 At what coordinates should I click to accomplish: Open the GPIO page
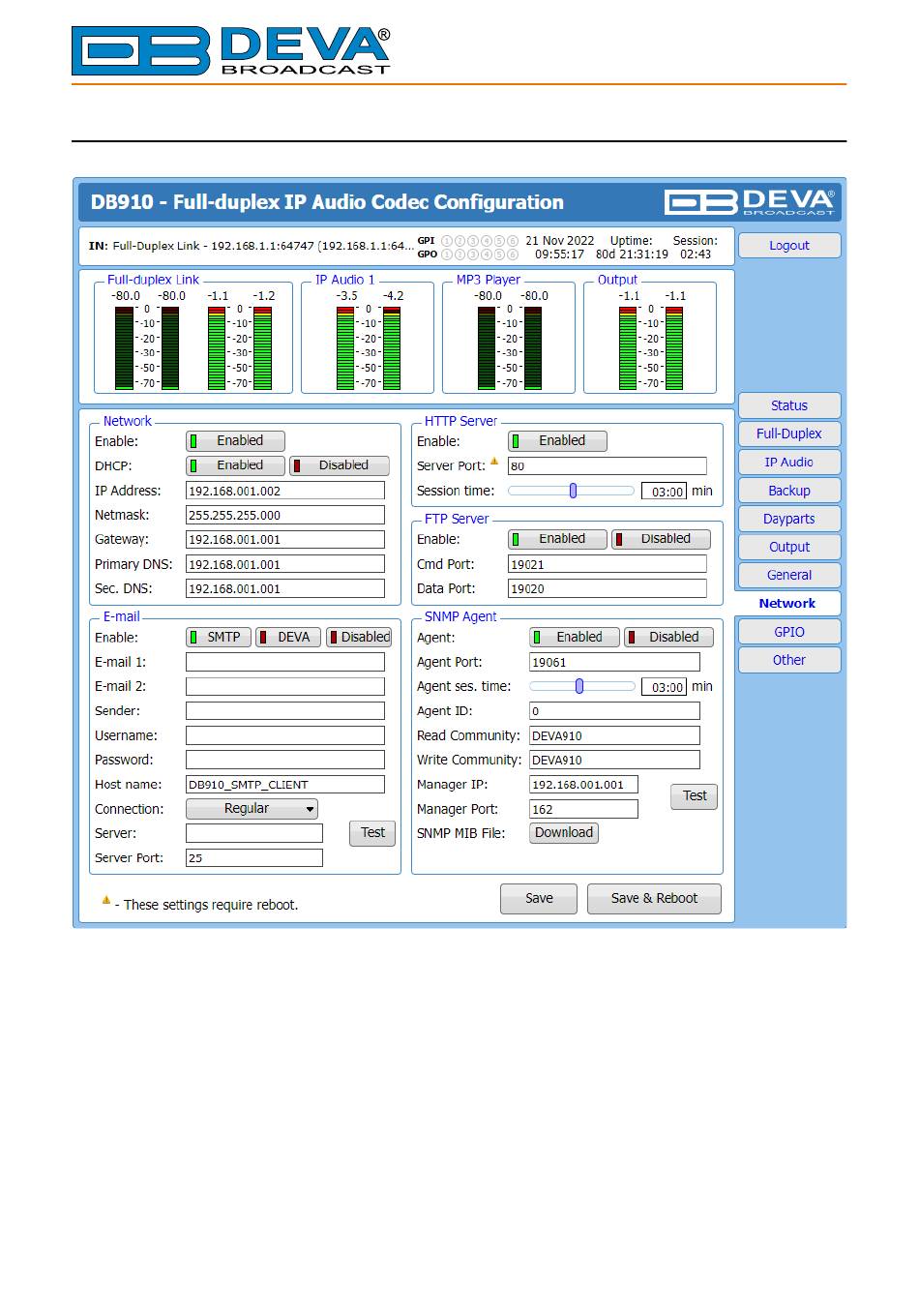tap(789, 632)
